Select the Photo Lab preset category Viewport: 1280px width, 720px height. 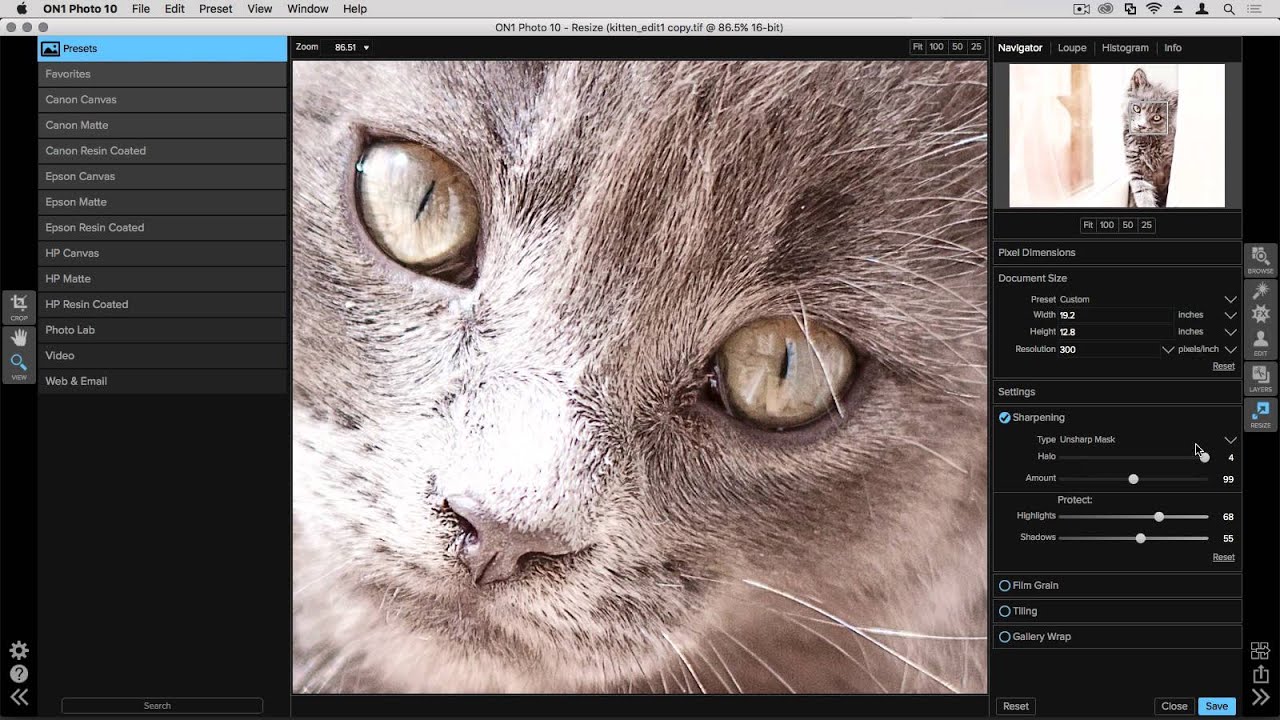tap(163, 330)
